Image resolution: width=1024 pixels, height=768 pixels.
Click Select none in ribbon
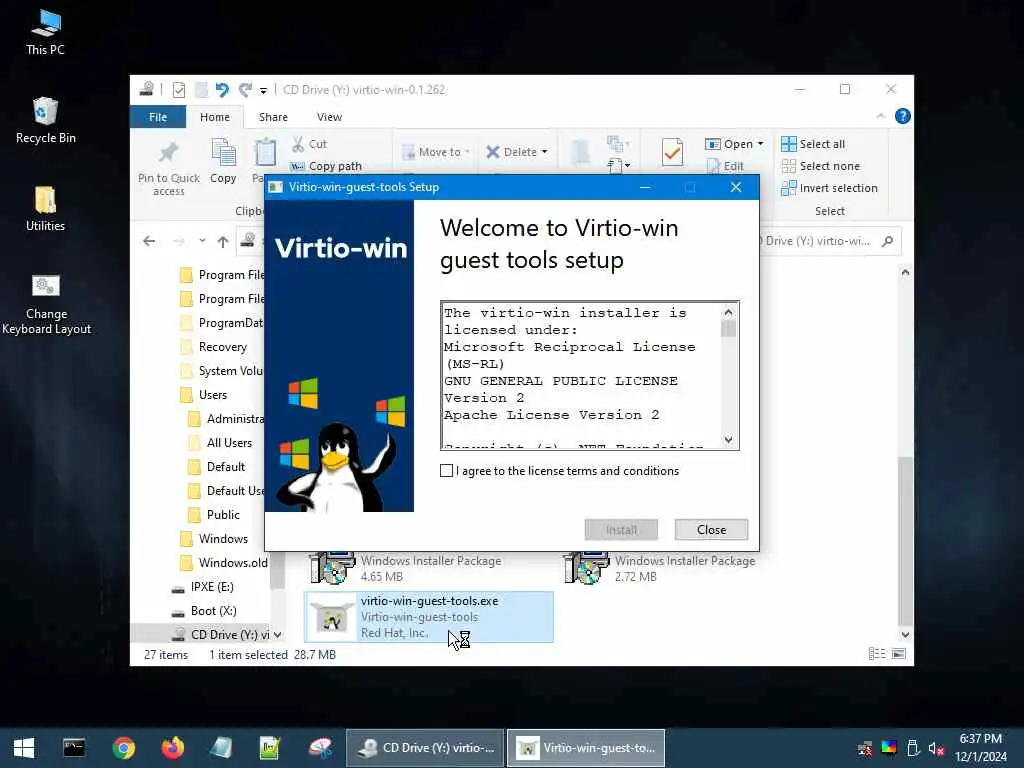820,166
